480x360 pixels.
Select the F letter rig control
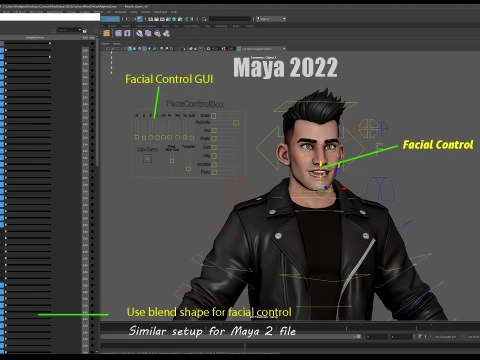(x=379, y=149)
